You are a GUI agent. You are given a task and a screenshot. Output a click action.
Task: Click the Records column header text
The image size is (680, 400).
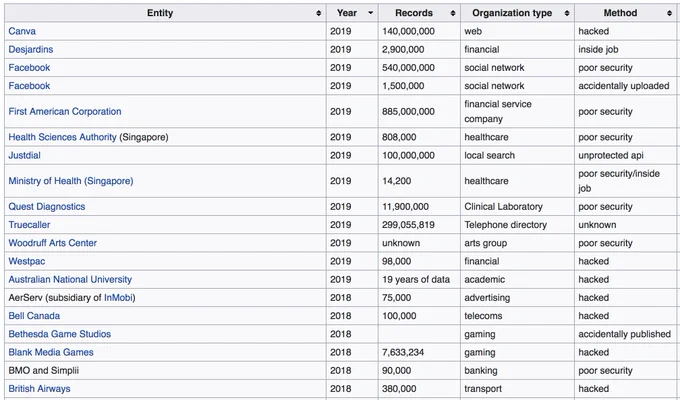click(x=414, y=13)
